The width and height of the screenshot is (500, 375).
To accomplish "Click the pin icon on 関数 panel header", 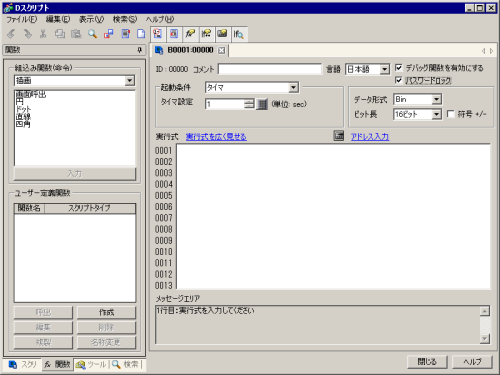I will [x=140, y=50].
